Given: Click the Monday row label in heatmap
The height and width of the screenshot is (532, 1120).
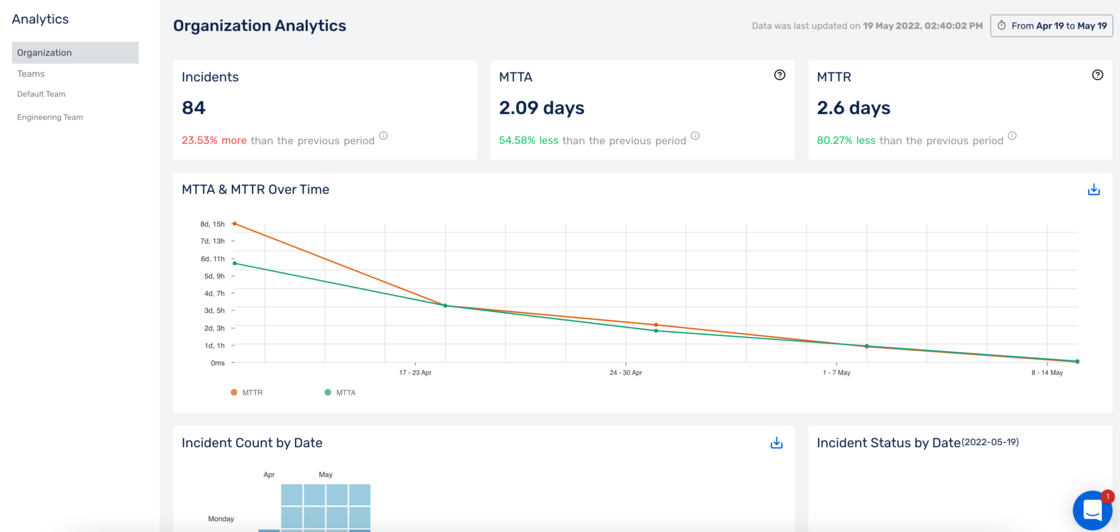Looking at the screenshot, I should (221, 519).
